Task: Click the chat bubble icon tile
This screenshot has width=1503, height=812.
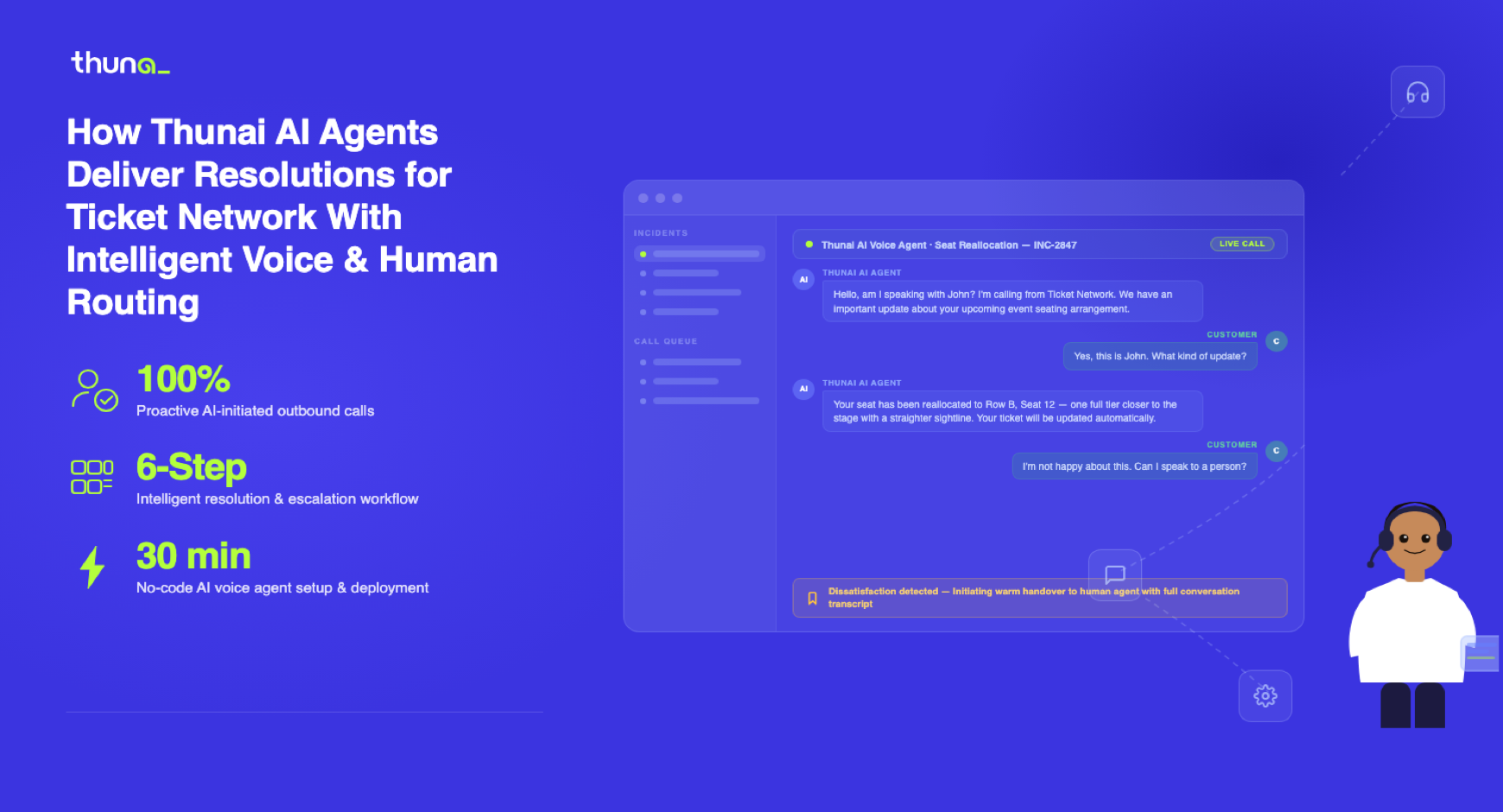Action: coord(1115,574)
